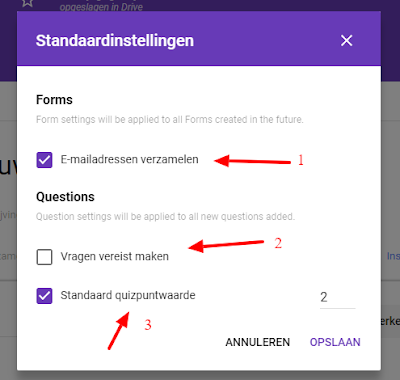
Task: Star the form with the star icon
Action: click(x=27, y=3)
